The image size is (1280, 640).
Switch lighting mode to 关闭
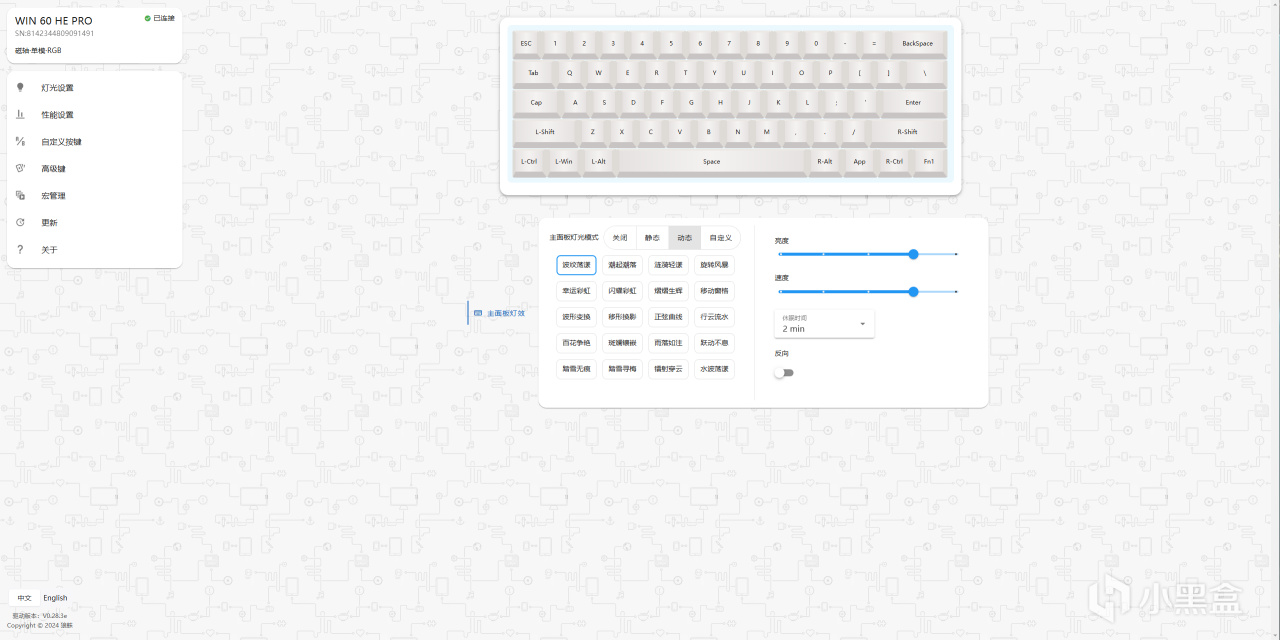click(x=620, y=238)
